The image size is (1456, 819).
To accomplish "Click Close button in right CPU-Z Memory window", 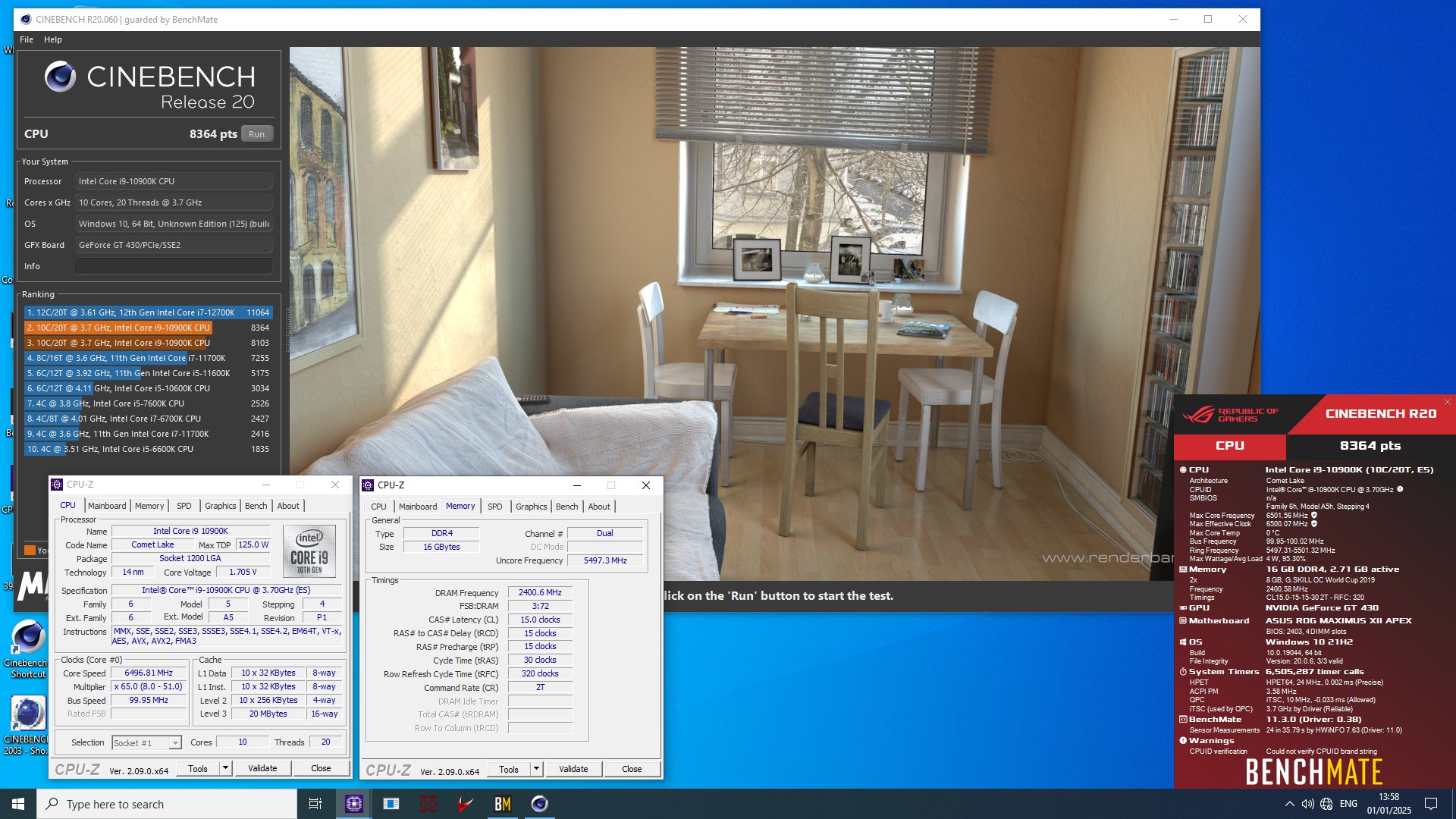I will point(632,769).
